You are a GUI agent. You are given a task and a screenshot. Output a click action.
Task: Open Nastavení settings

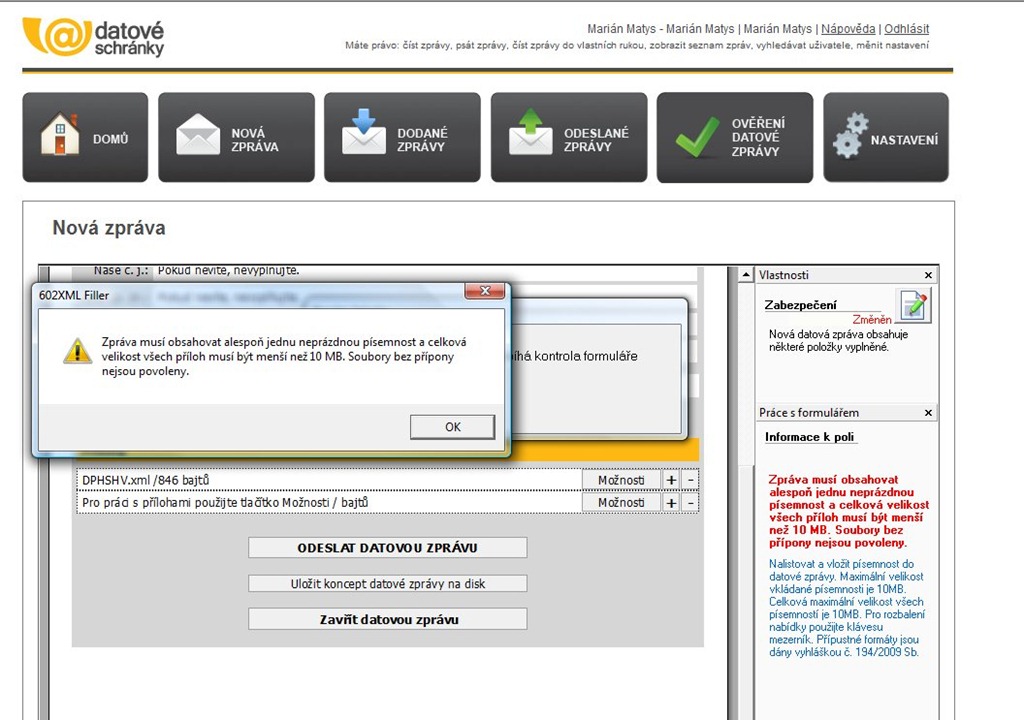pyautogui.click(x=886, y=137)
